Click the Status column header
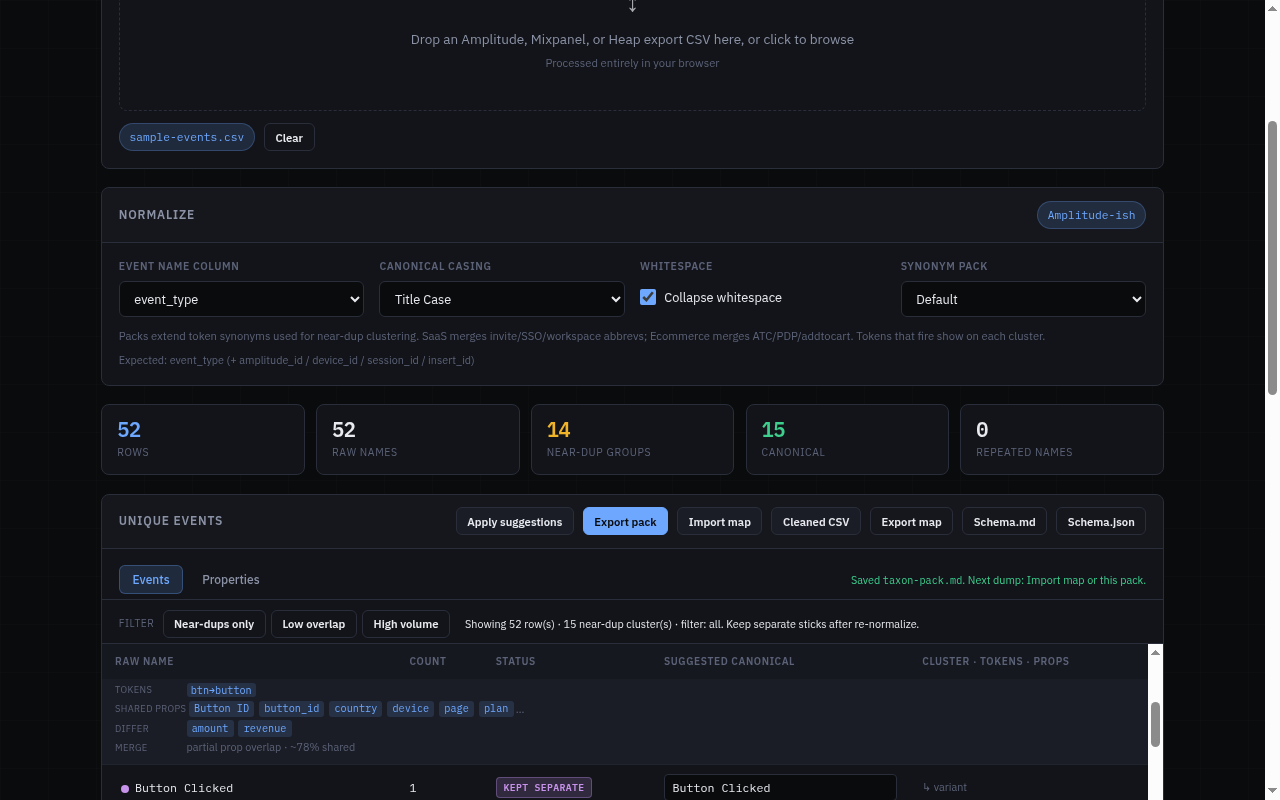This screenshot has height=800, width=1280. [x=515, y=661]
